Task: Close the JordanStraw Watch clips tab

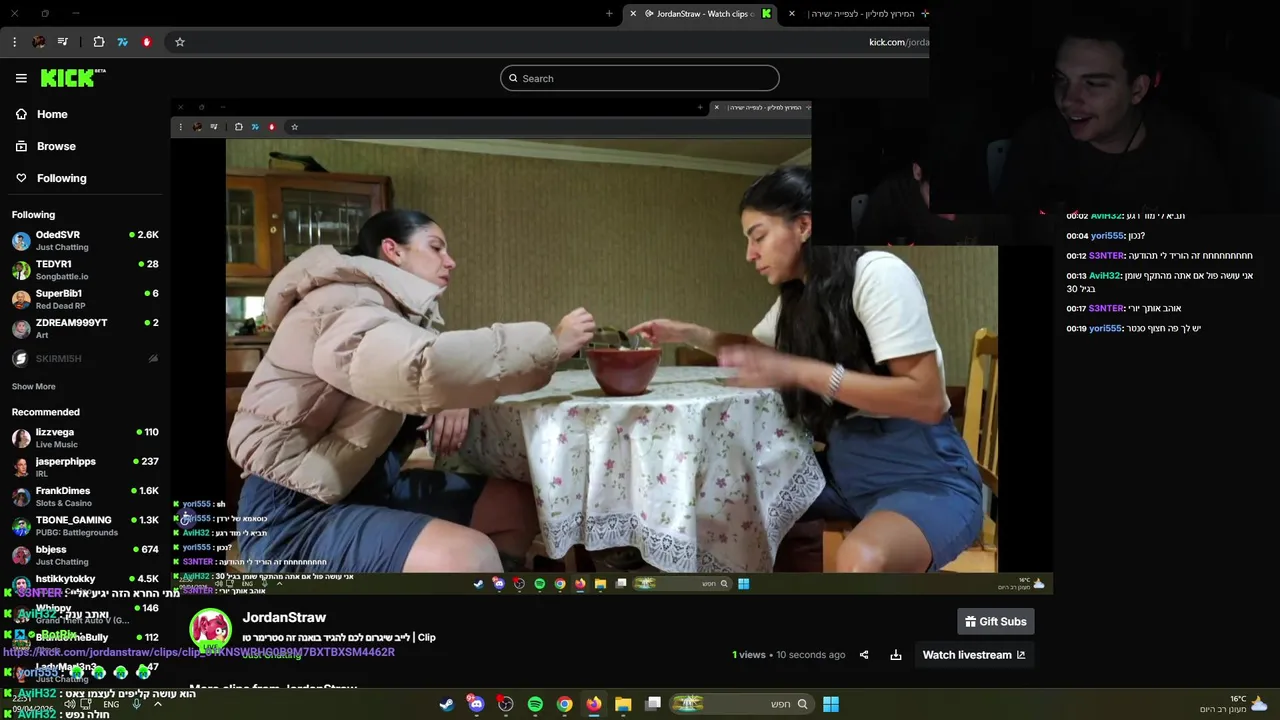Action: pyautogui.click(x=633, y=13)
